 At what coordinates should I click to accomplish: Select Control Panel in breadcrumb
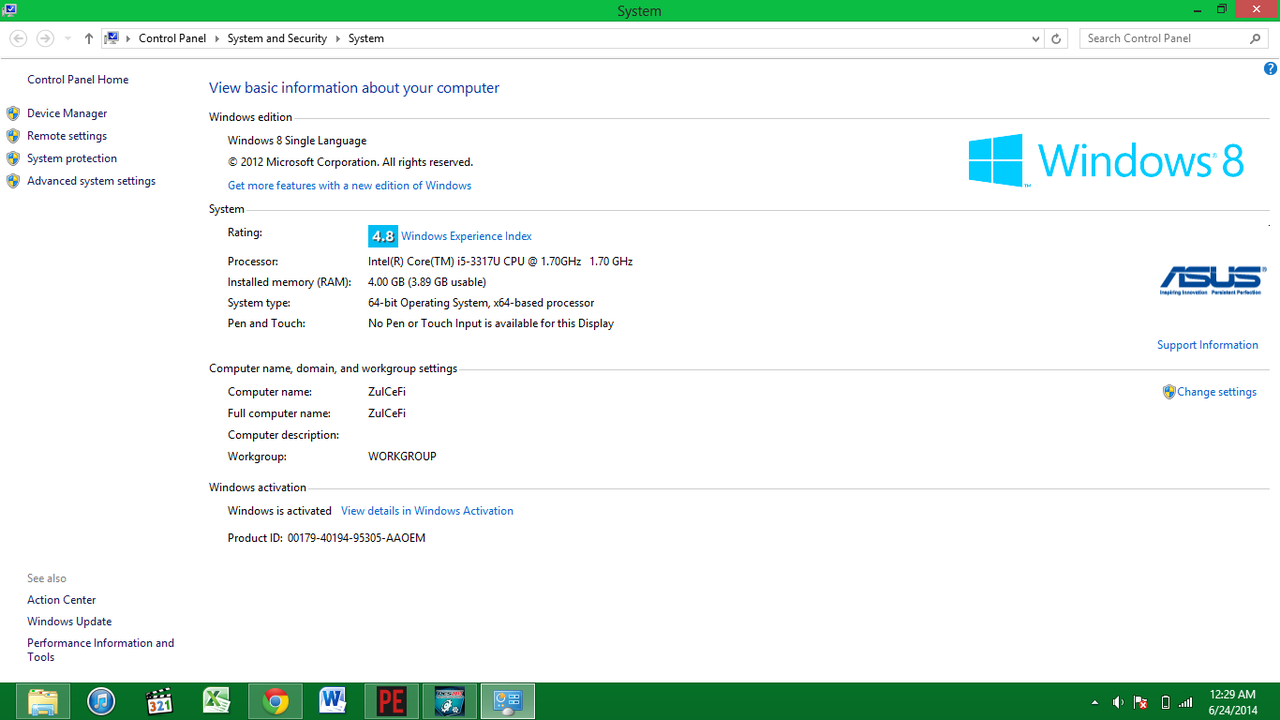click(x=172, y=38)
